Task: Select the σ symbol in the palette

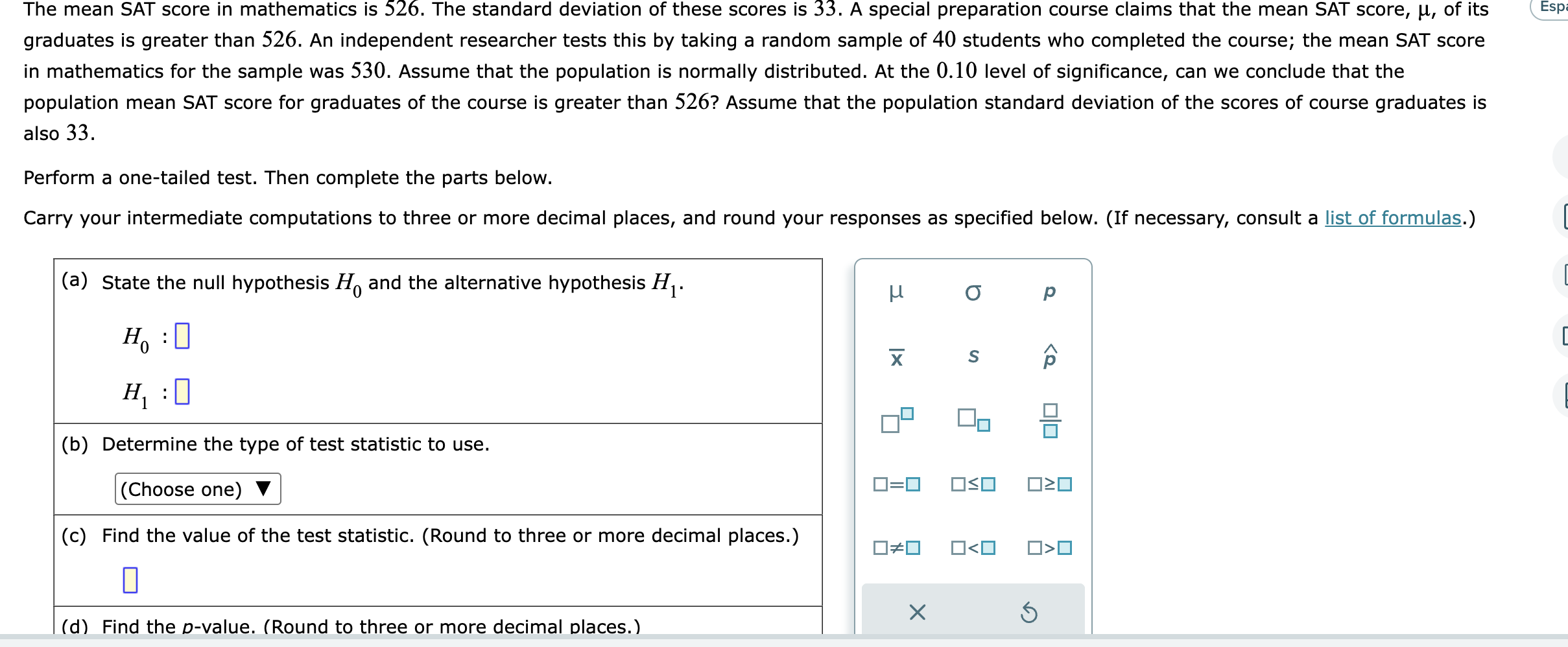Action: pos(973,293)
